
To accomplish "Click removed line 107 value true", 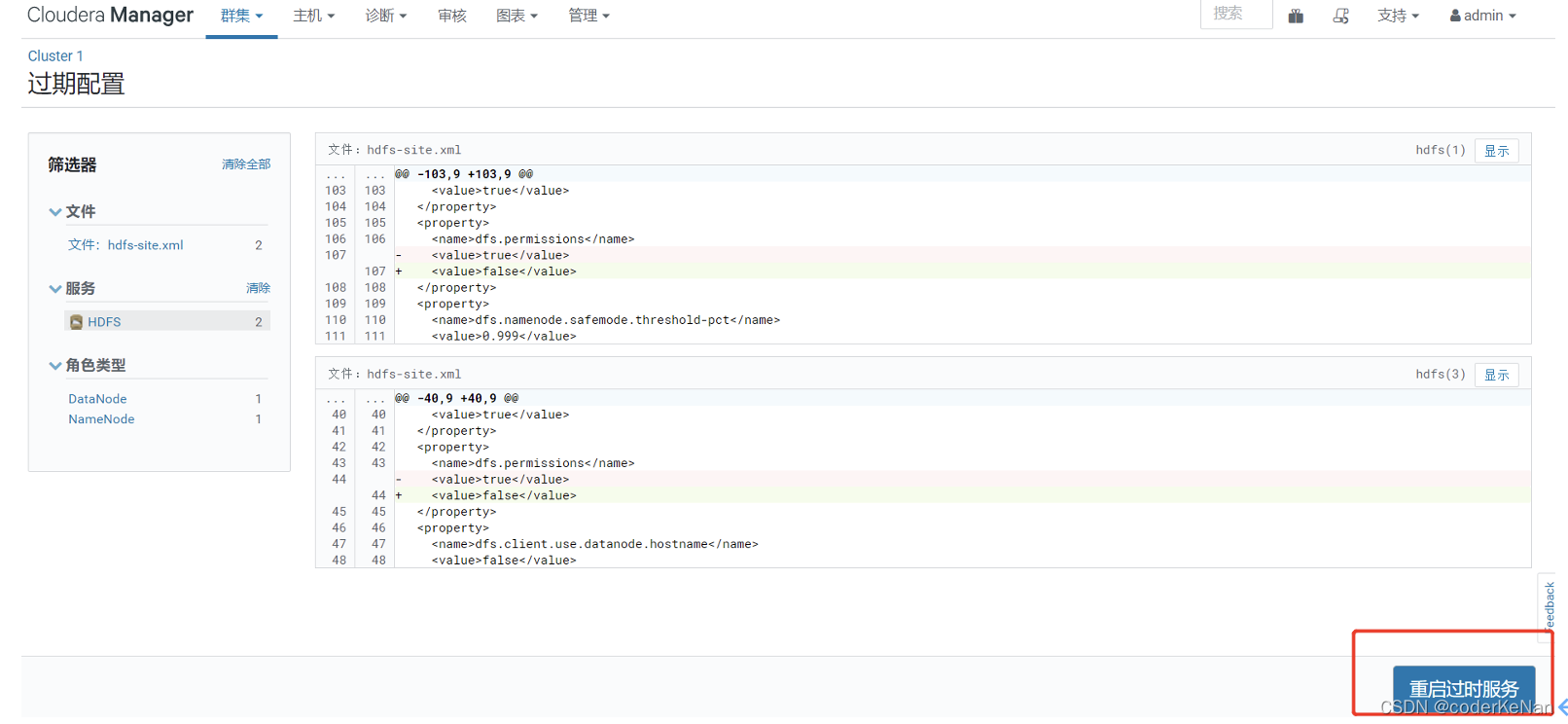I will pos(500,255).
